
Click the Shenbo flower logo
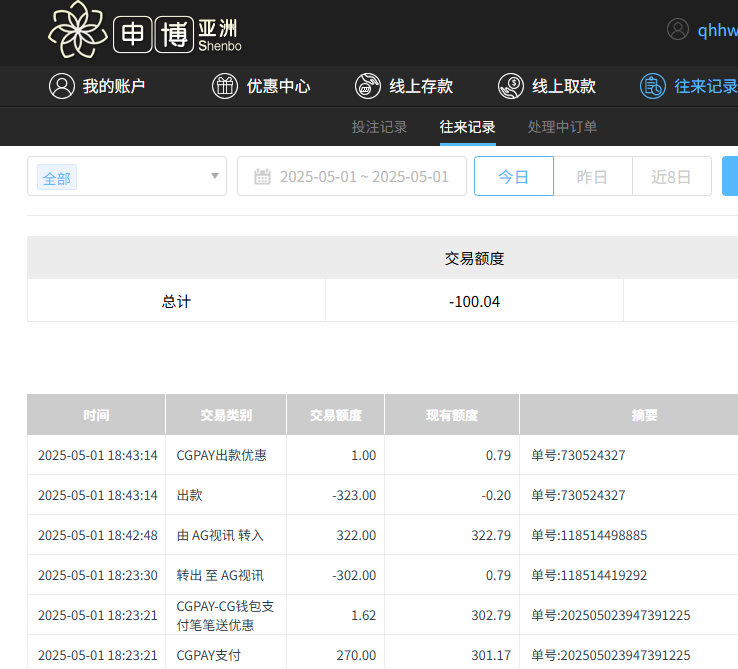coord(78,30)
